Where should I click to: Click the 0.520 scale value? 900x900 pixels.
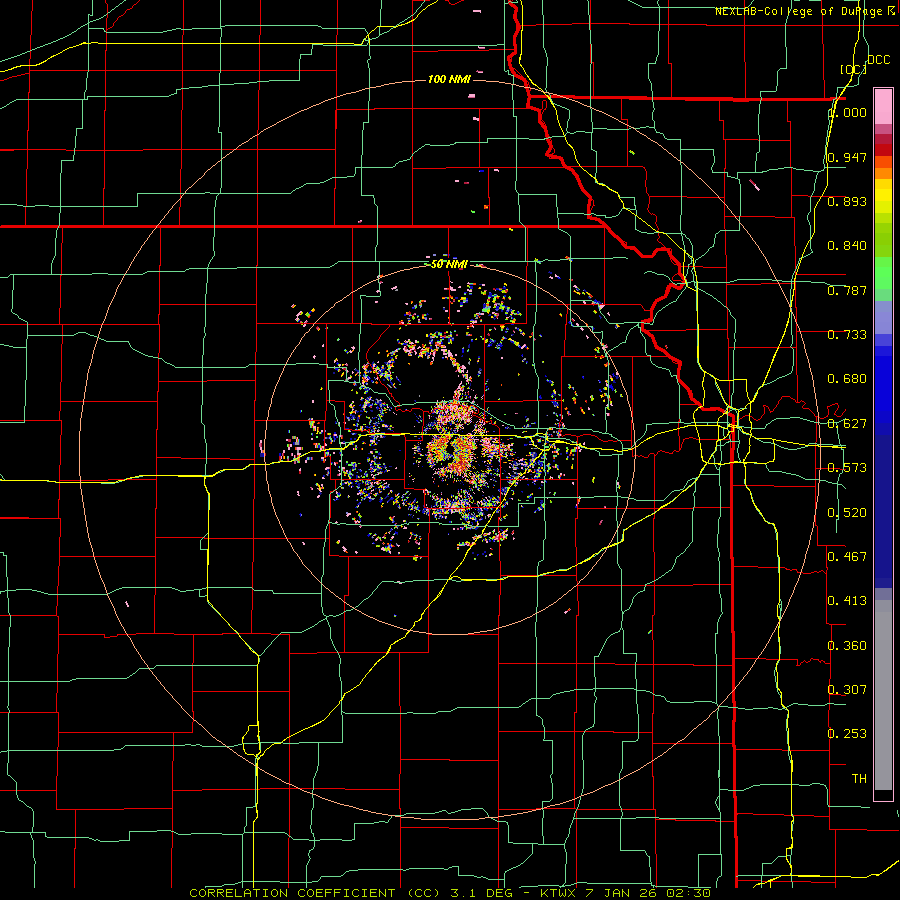[847, 513]
